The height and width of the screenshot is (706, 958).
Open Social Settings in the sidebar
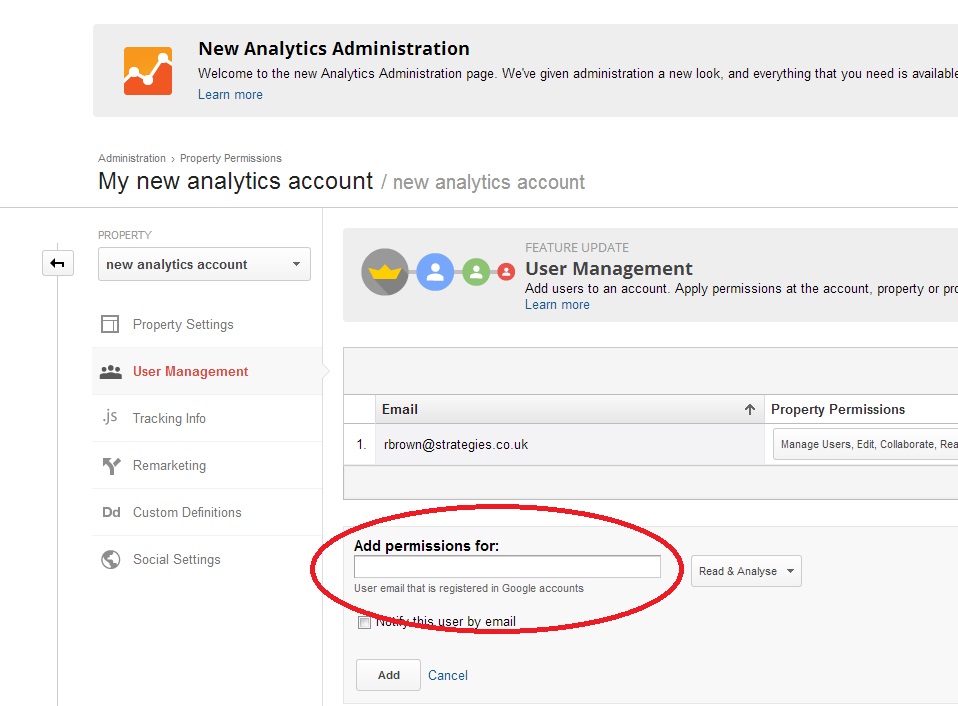207,559
